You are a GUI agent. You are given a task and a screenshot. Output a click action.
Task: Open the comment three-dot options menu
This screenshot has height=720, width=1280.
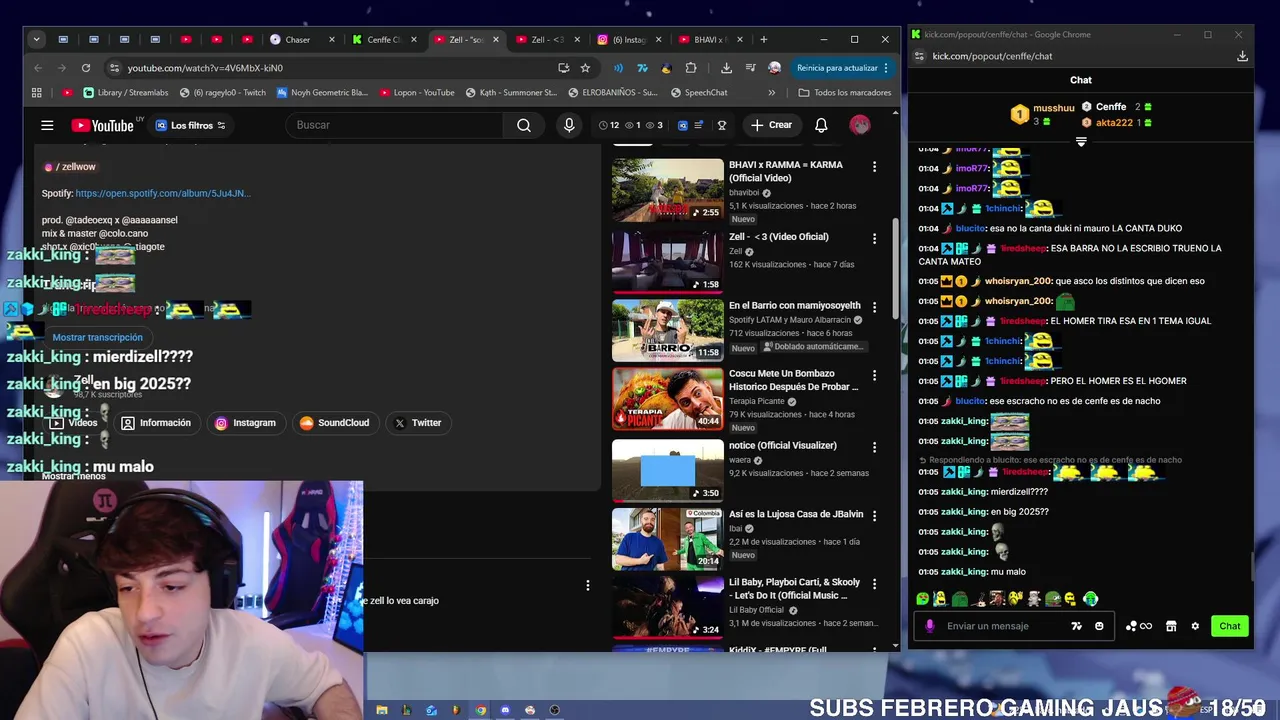click(587, 585)
